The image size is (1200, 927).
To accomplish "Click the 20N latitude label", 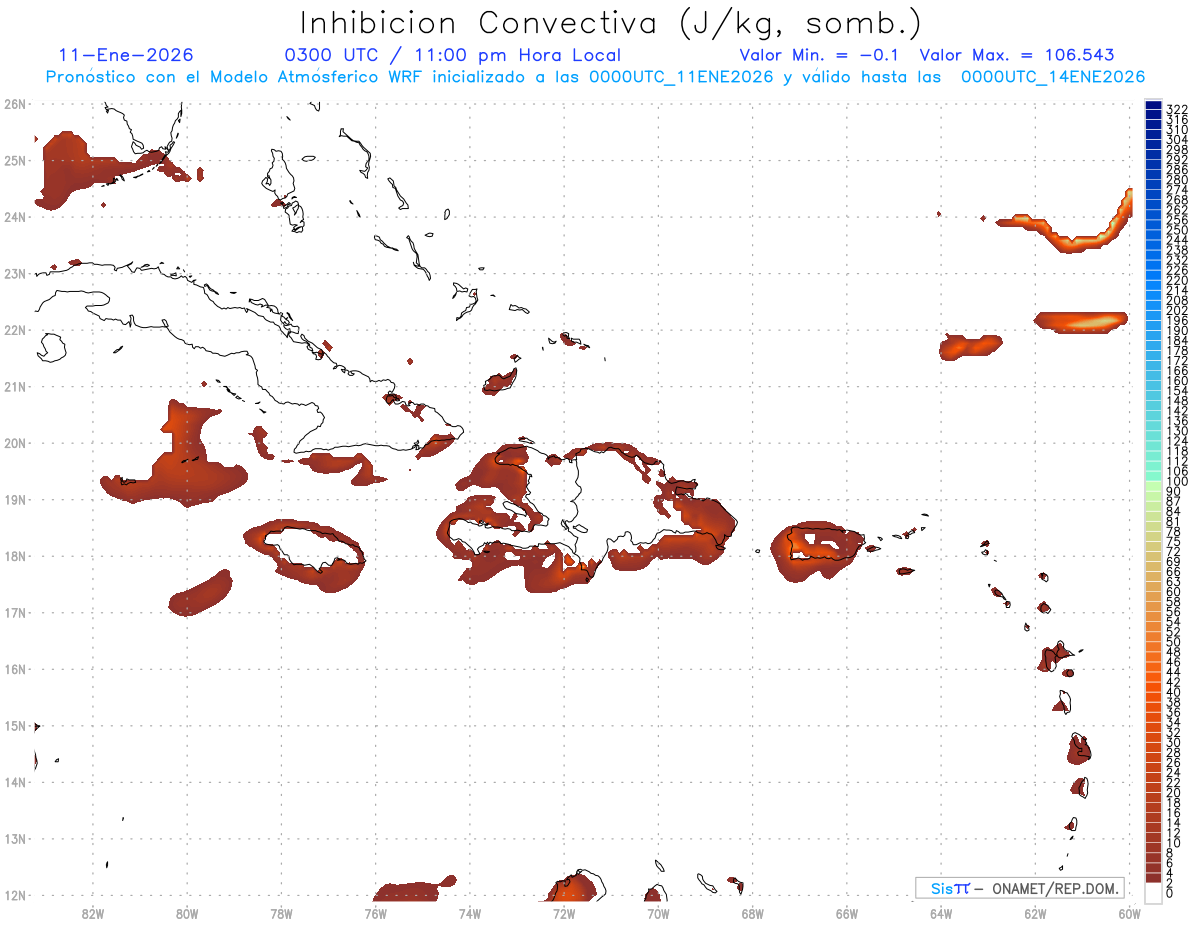I will [x=14, y=443].
